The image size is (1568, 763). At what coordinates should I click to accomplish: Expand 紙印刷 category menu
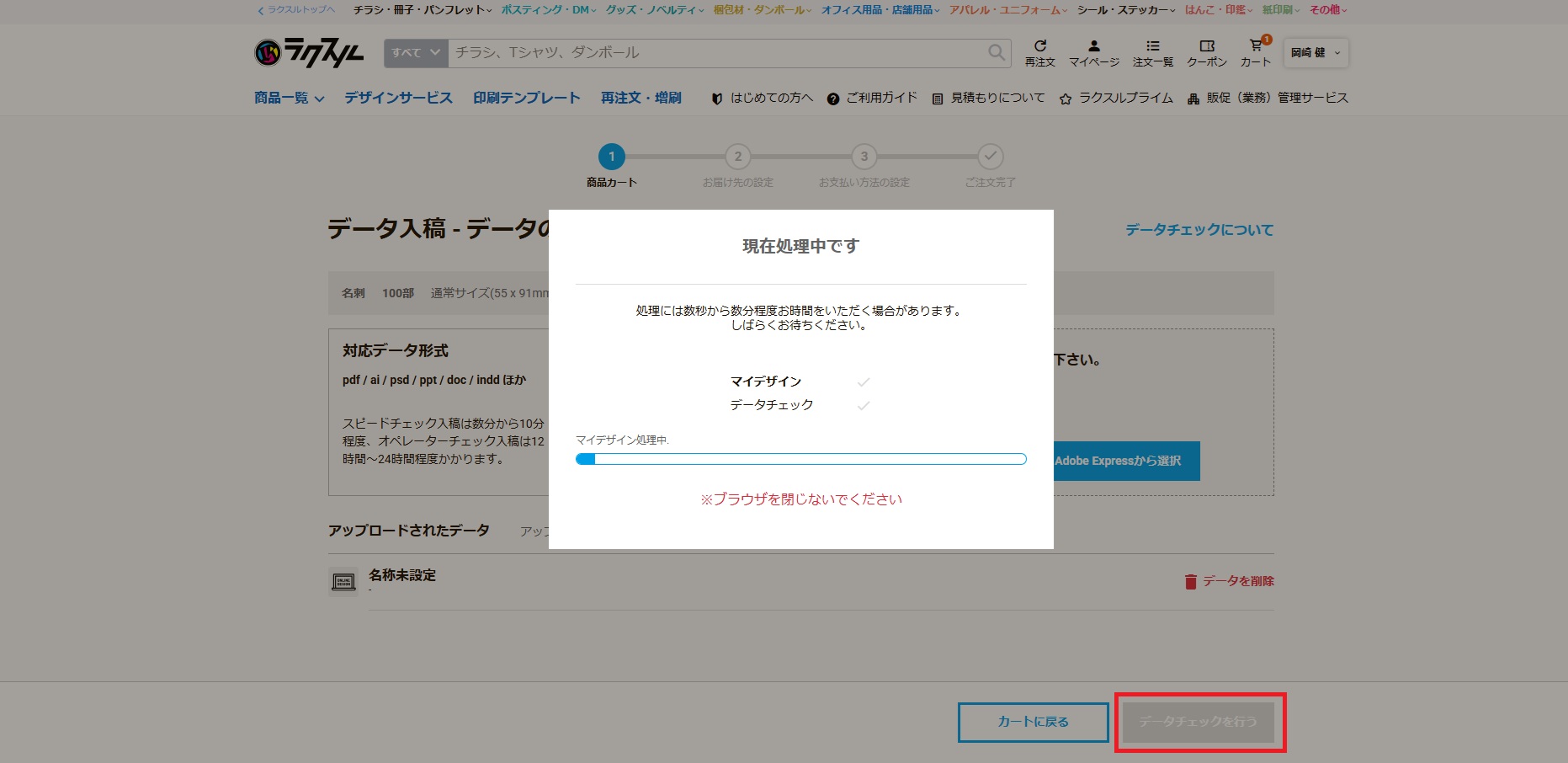[1281, 10]
